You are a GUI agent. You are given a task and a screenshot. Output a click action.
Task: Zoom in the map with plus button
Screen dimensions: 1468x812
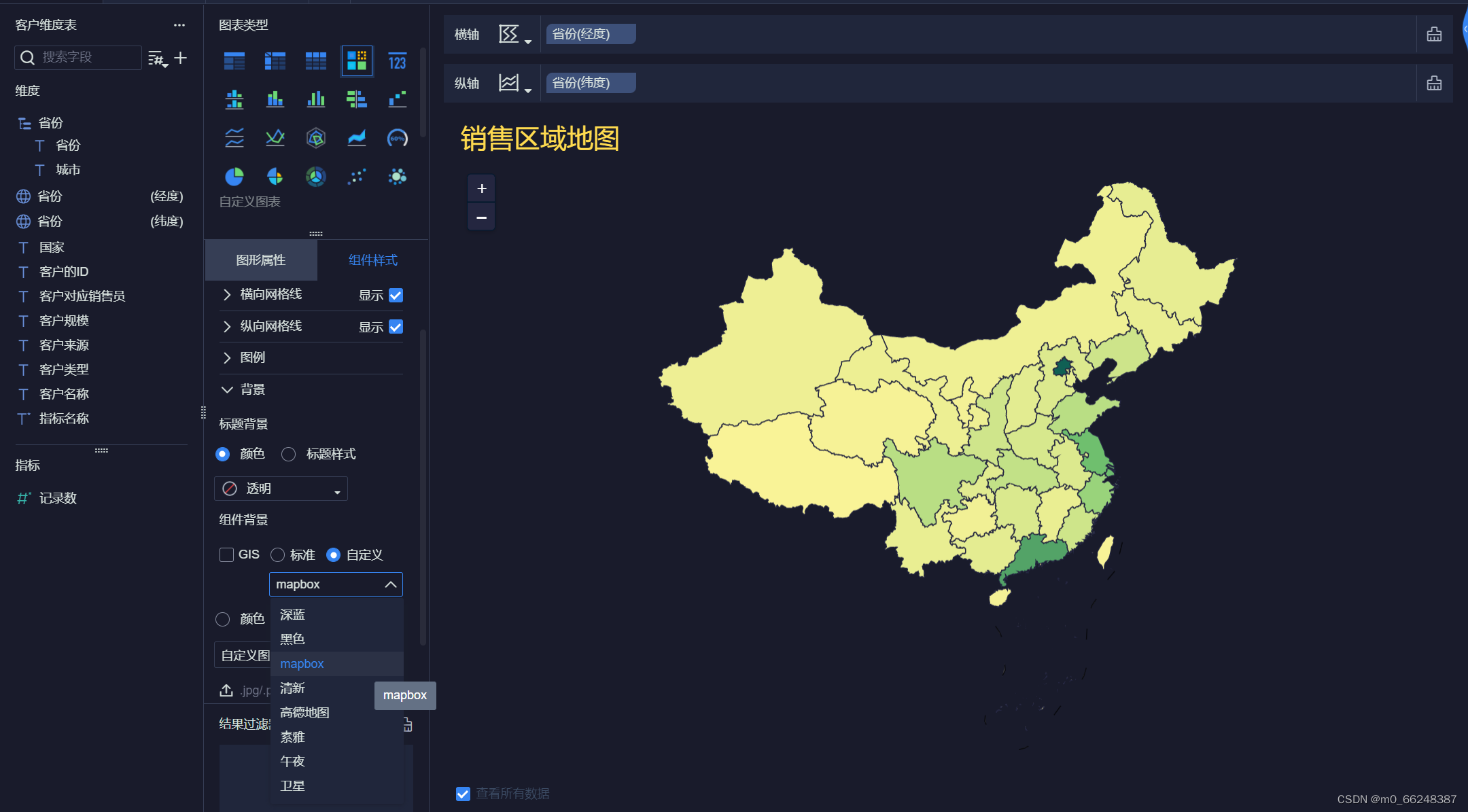pos(481,188)
